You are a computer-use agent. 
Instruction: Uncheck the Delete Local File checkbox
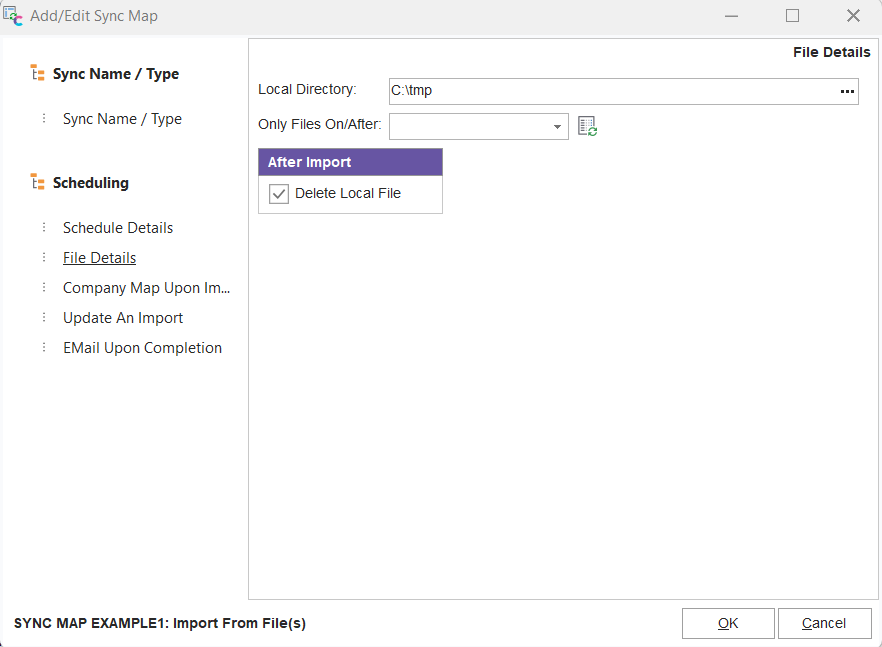click(x=279, y=194)
